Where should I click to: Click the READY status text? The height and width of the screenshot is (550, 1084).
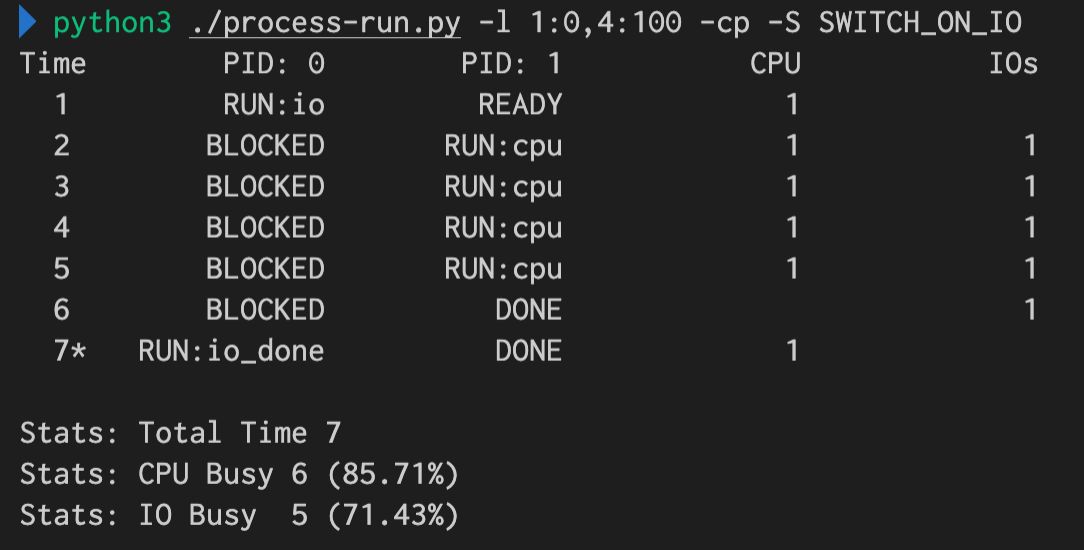(519, 105)
